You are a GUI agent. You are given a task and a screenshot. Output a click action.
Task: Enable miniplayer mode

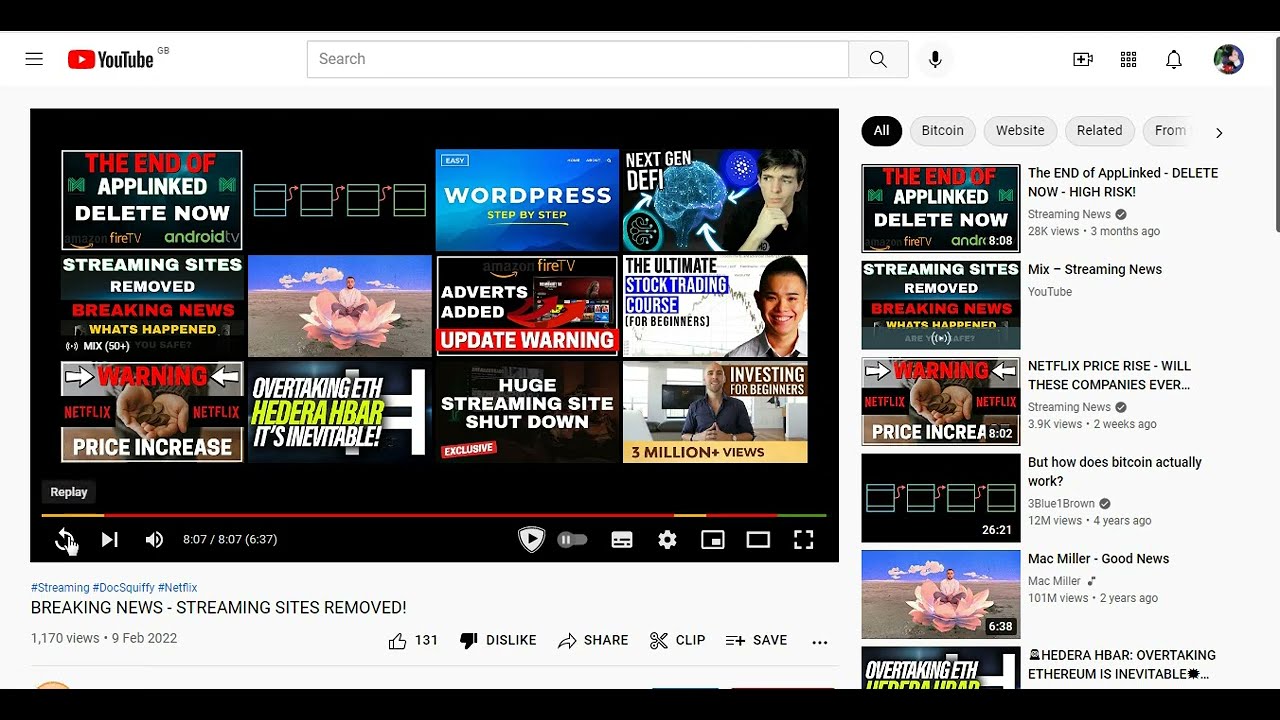(x=713, y=540)
